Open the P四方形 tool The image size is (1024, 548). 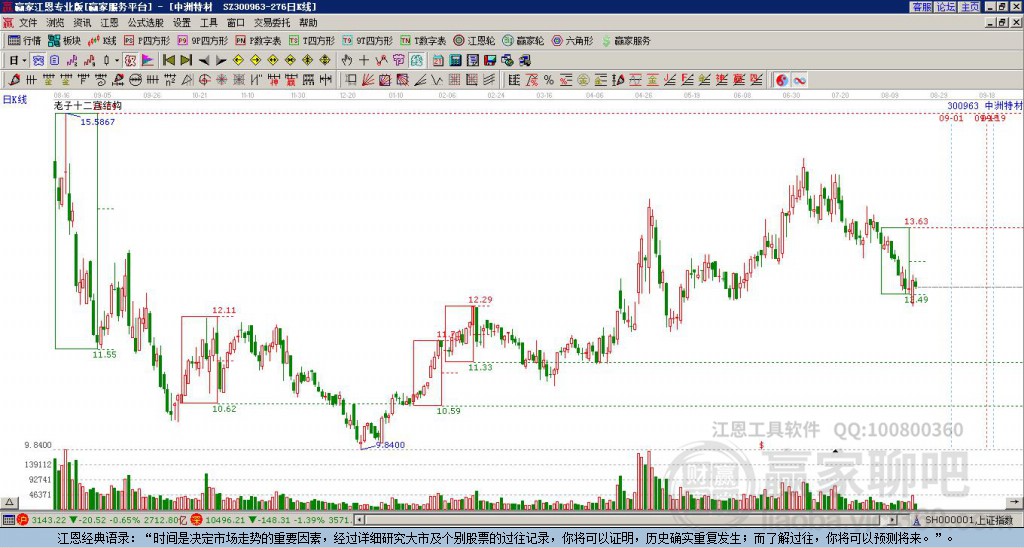(x=147, y=40)
